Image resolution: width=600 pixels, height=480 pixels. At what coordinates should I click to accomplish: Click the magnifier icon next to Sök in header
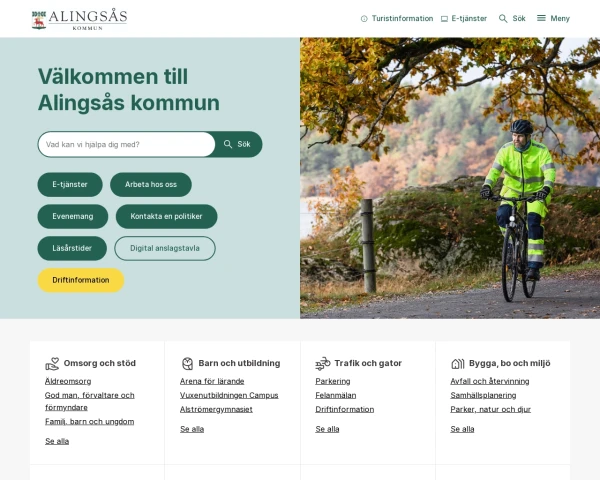point(503,18)
